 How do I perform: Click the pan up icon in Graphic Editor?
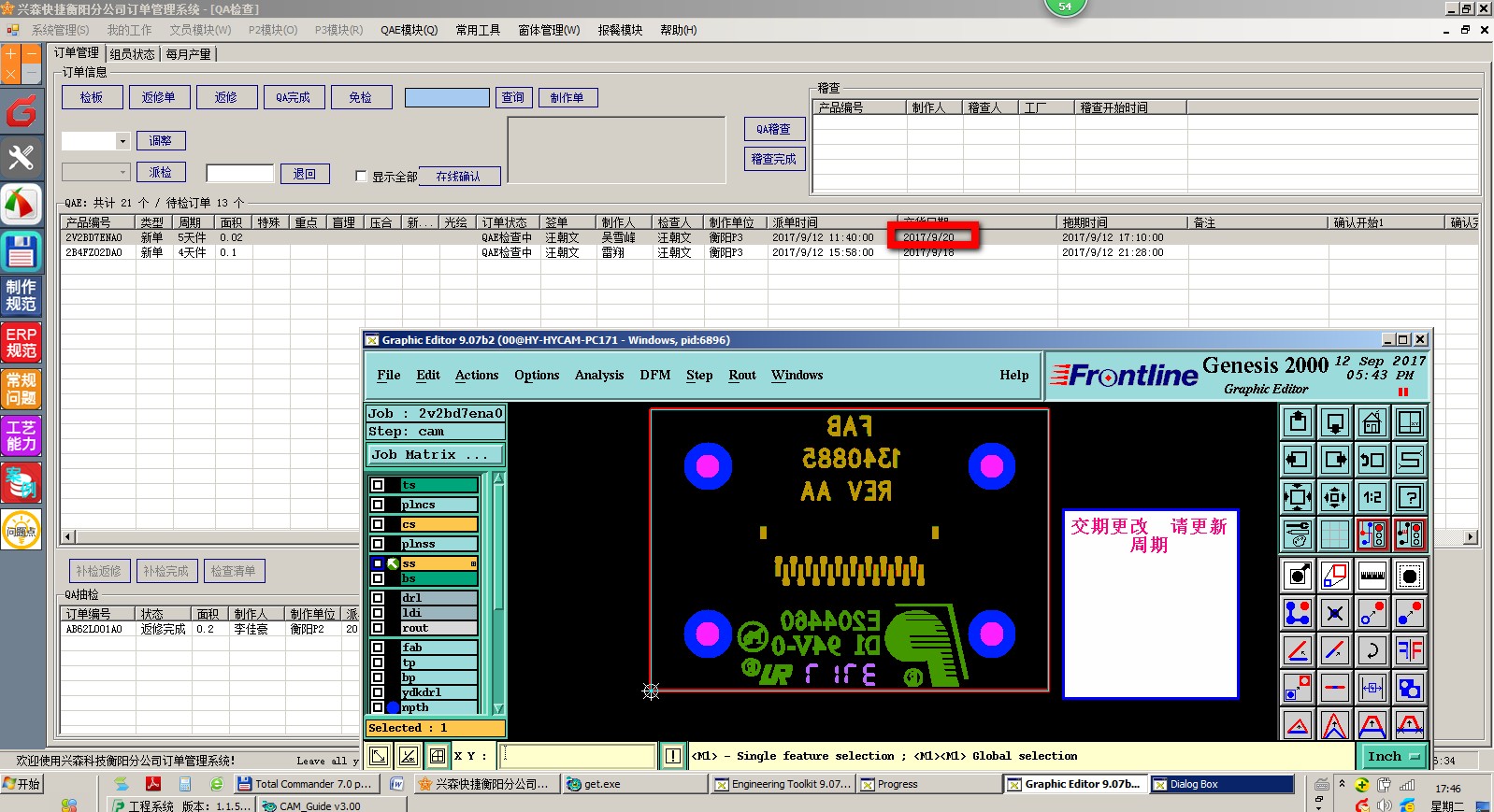(1298, 423)
